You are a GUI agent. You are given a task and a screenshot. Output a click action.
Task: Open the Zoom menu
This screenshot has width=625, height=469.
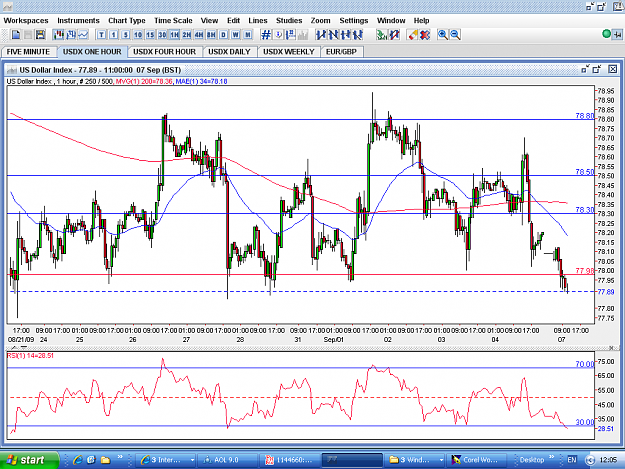[320, 20]
